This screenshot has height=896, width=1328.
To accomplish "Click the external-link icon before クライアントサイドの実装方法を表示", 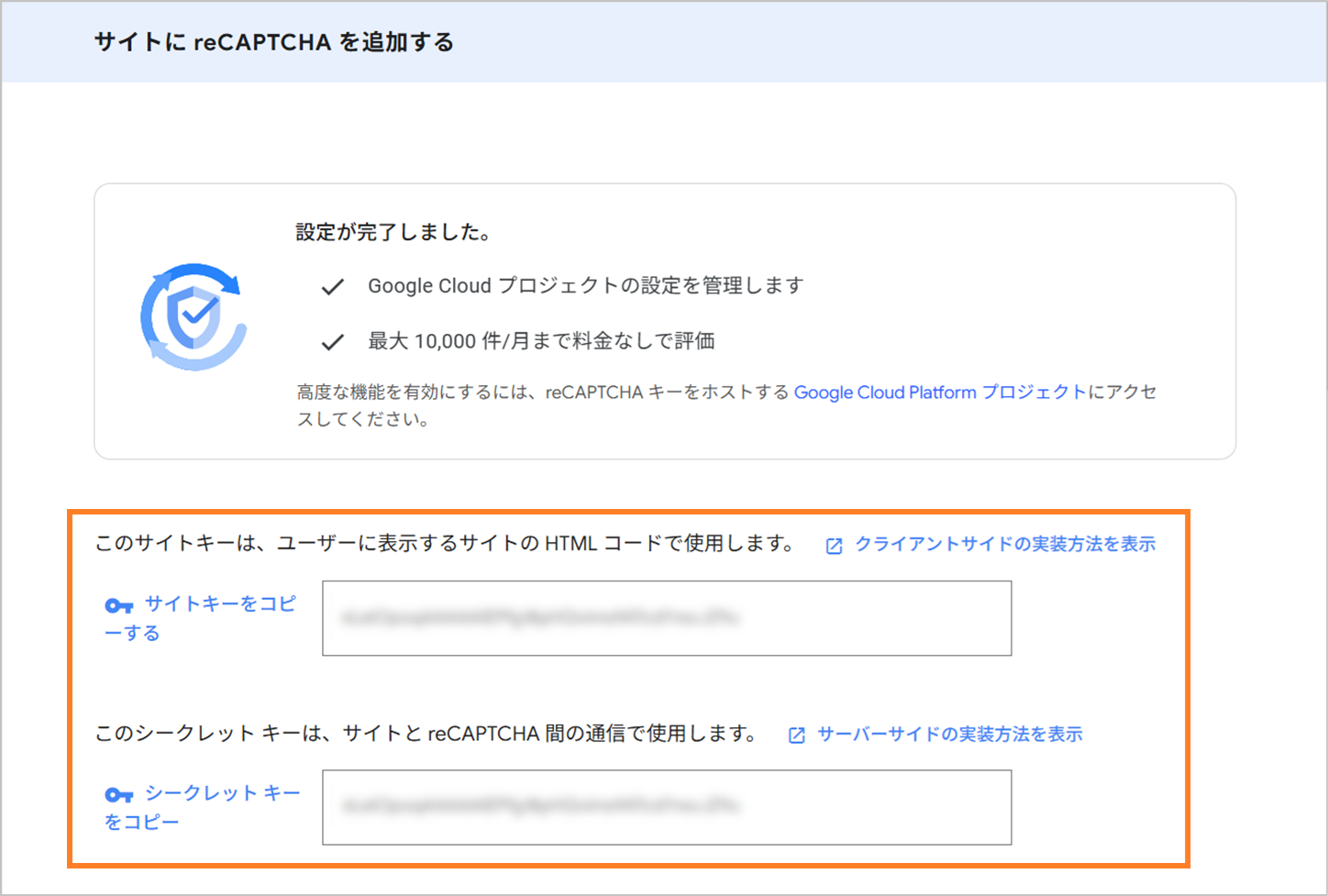I will [834, 547].
